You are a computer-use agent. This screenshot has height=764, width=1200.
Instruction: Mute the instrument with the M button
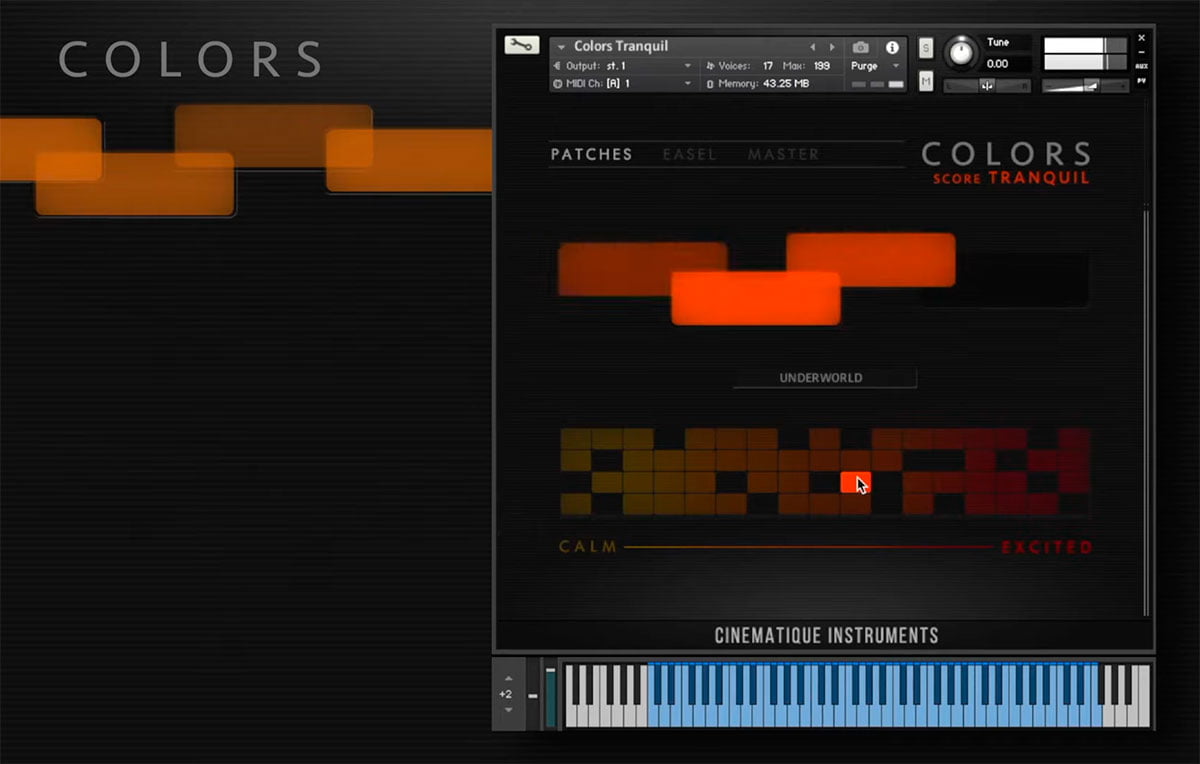coord(926,80)
